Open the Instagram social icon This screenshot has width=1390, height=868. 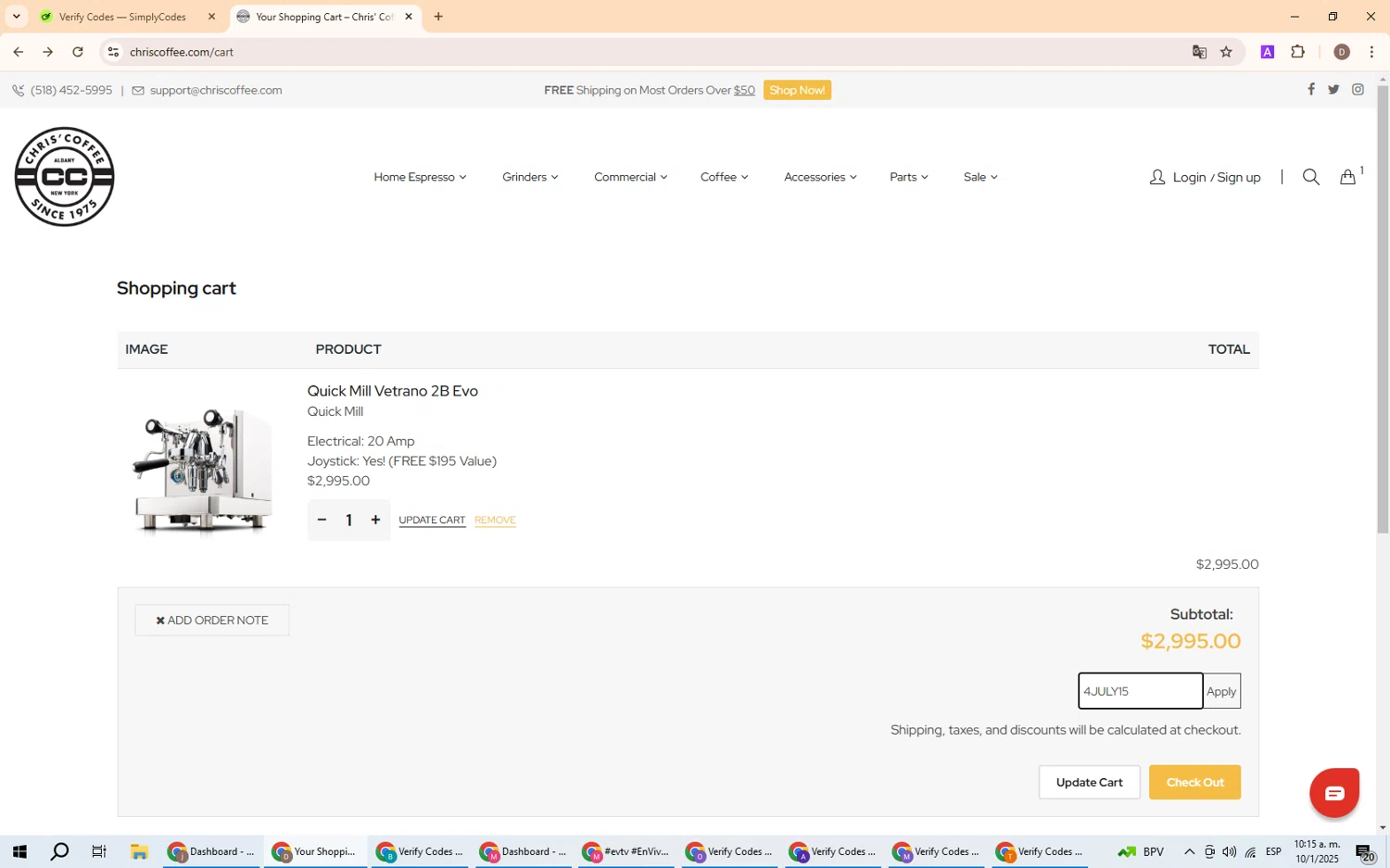(x=1358, y=90)
